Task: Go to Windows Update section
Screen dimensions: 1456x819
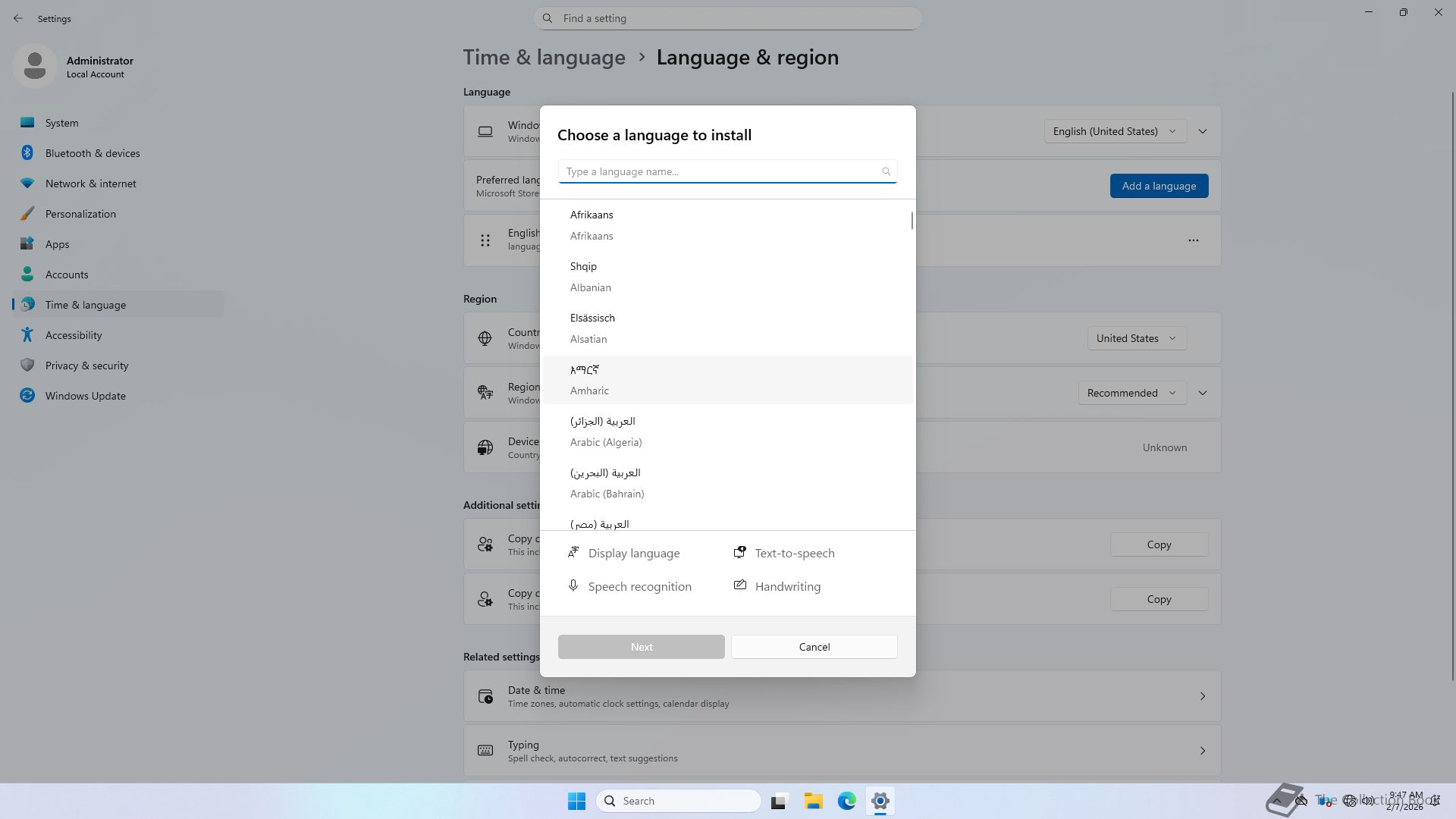Action: (x=85, y=396)
